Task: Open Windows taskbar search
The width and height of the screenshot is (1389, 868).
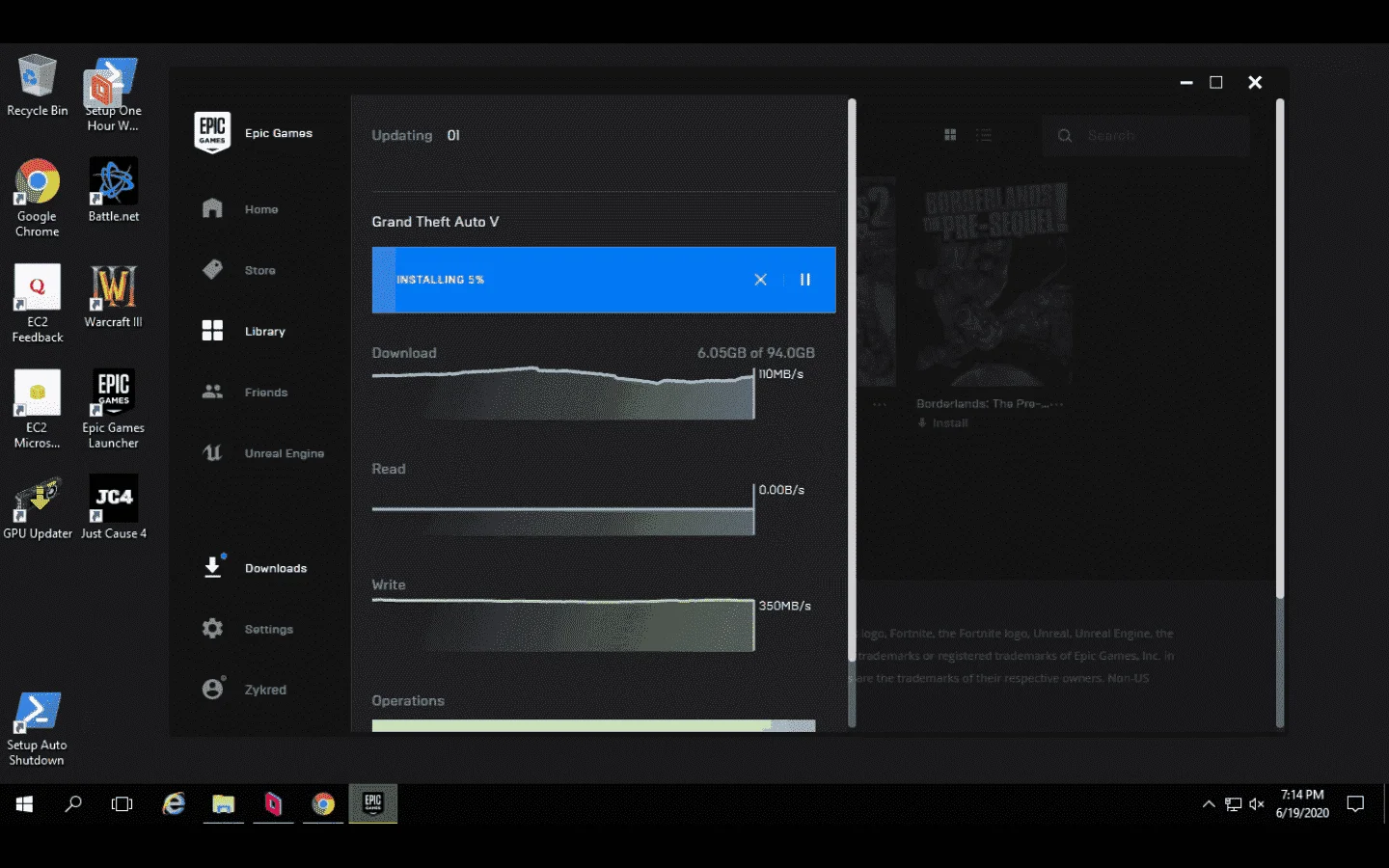Action: (x=73, y=803)
